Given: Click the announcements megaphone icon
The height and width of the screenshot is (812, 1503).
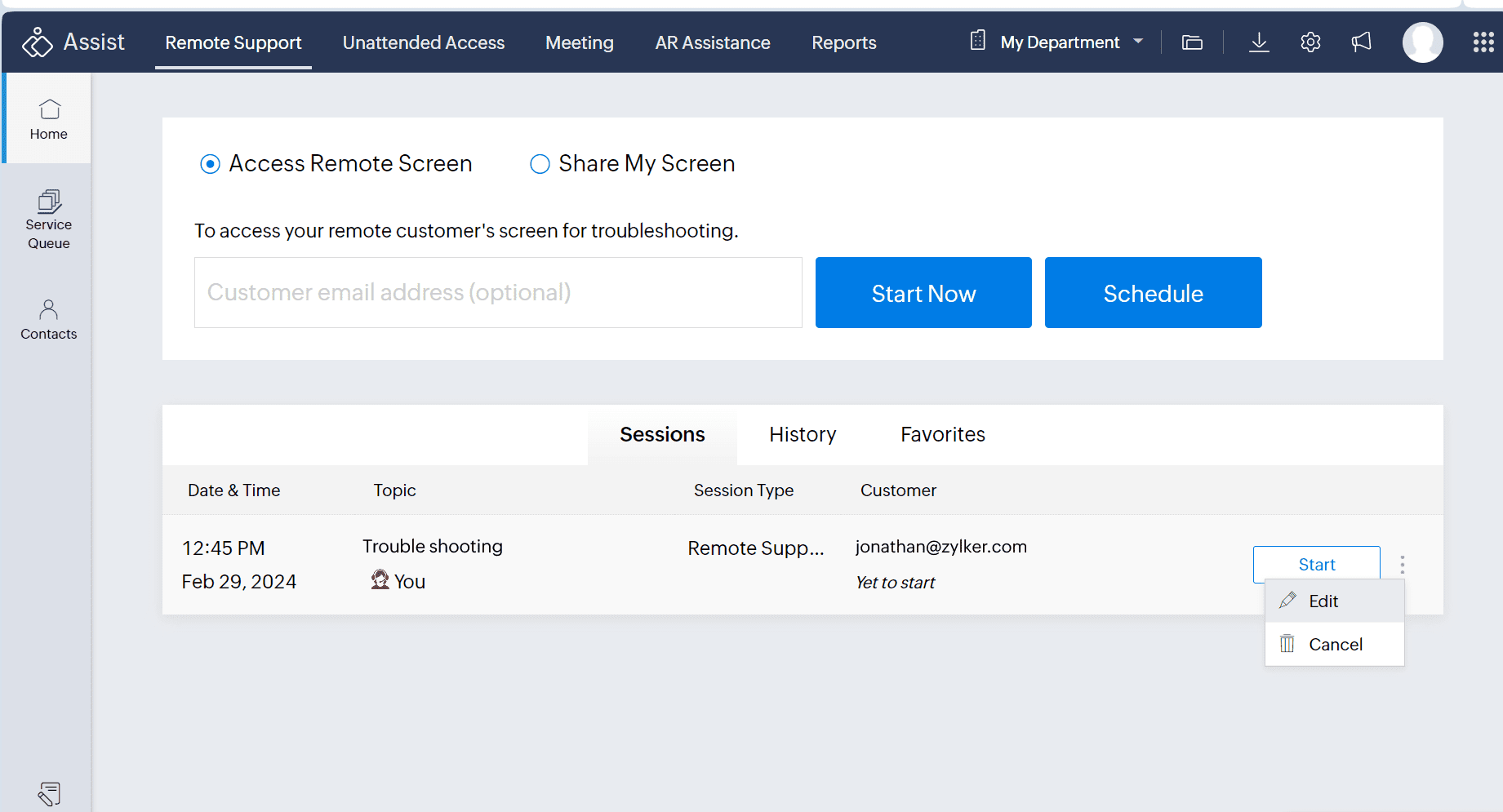Looking at the screenshot, I should click(1361, 42).
